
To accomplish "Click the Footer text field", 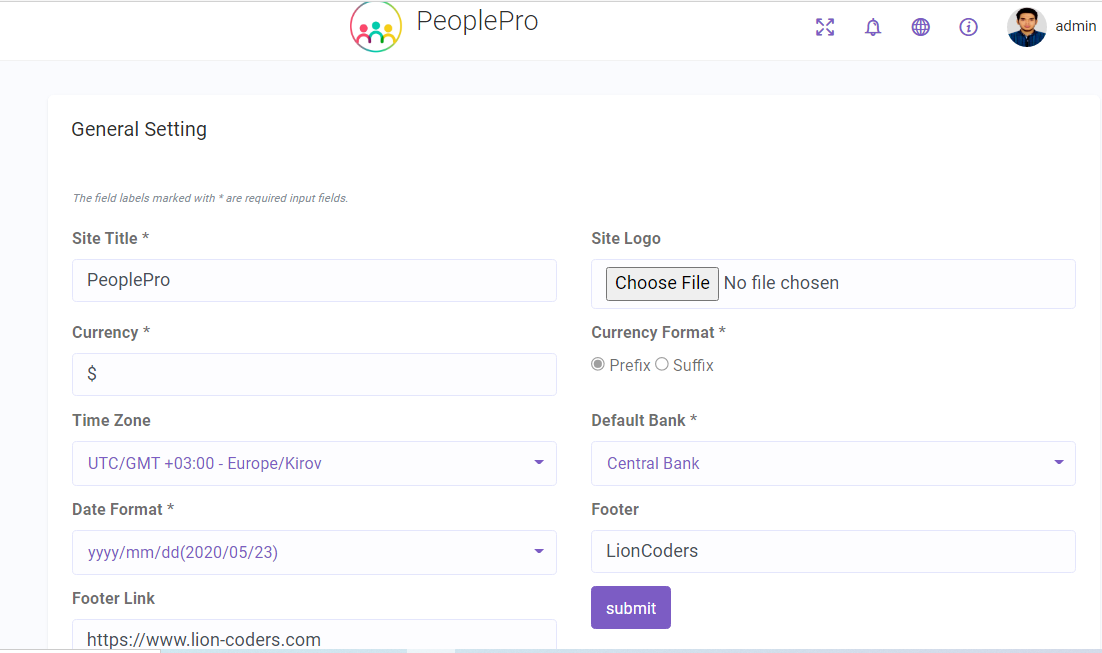I will (x=833, y=551).
